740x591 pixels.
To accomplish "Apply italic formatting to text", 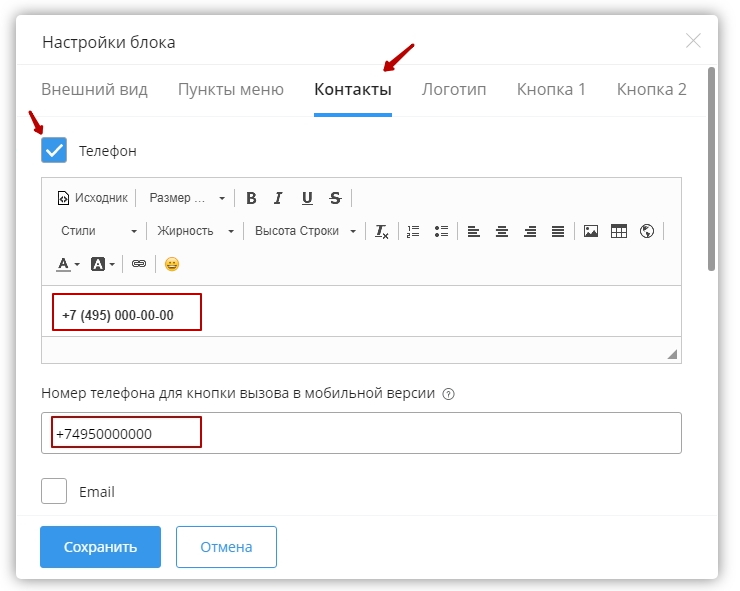I will point(279,198).
